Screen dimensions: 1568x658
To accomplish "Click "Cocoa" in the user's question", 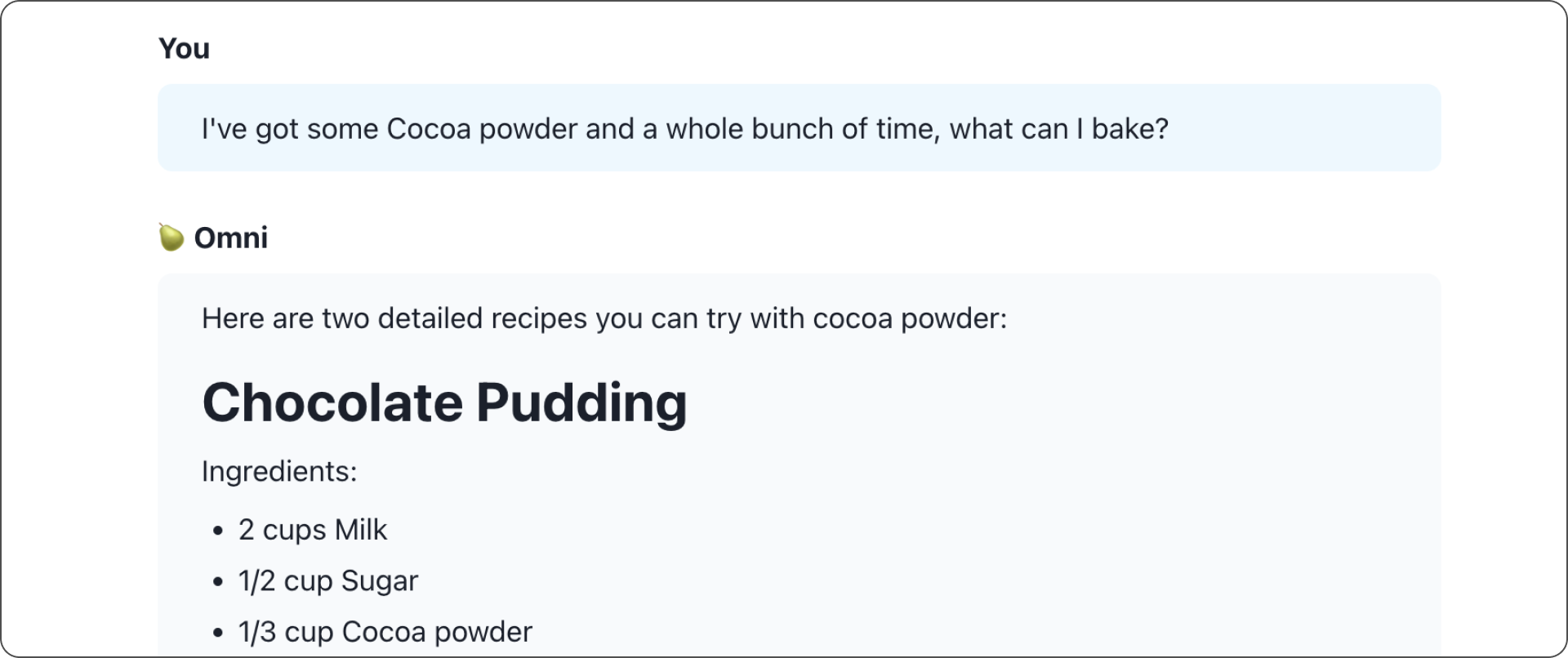I will (429, 129).
